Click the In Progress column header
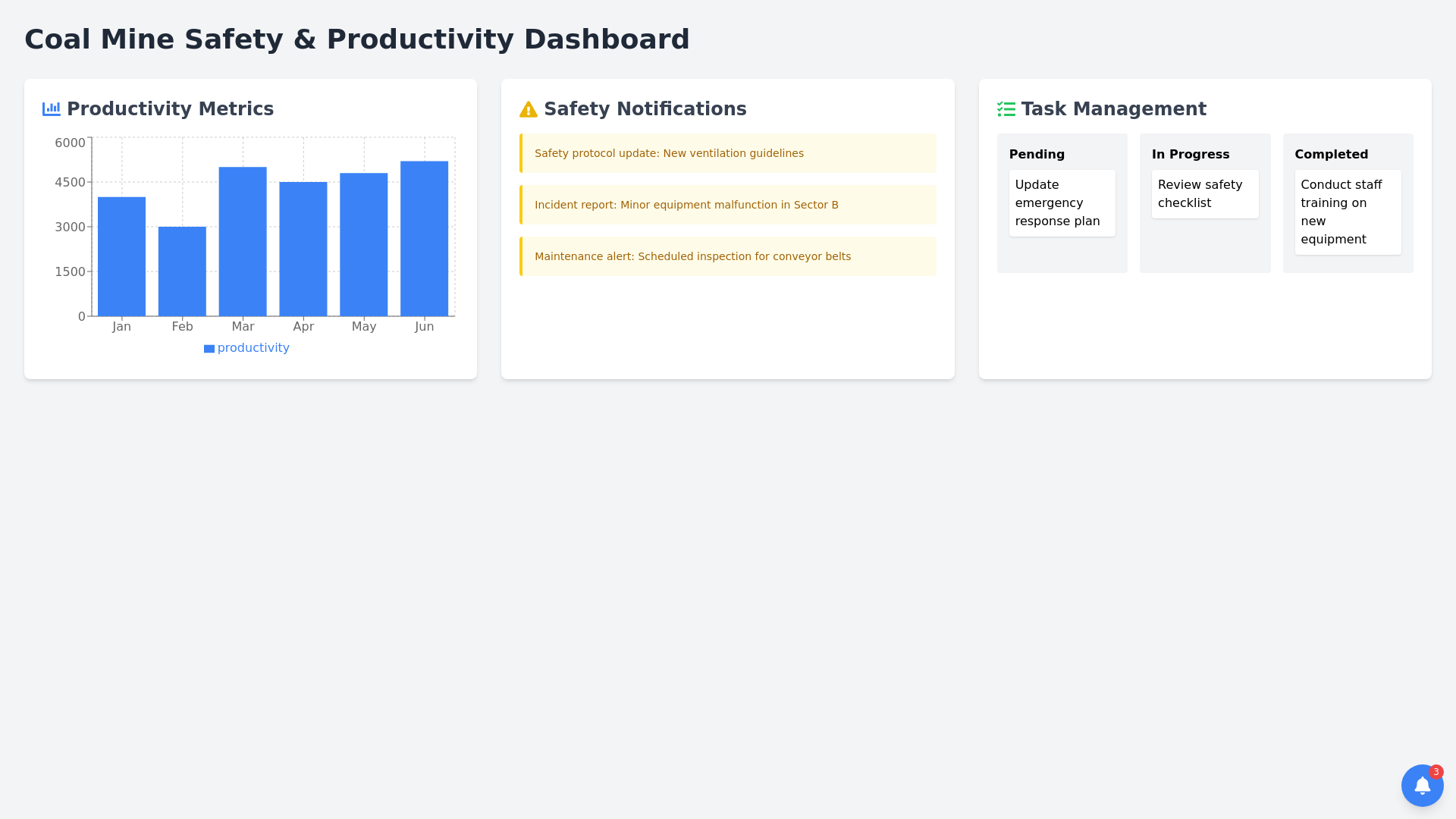 coord(1191,155)
